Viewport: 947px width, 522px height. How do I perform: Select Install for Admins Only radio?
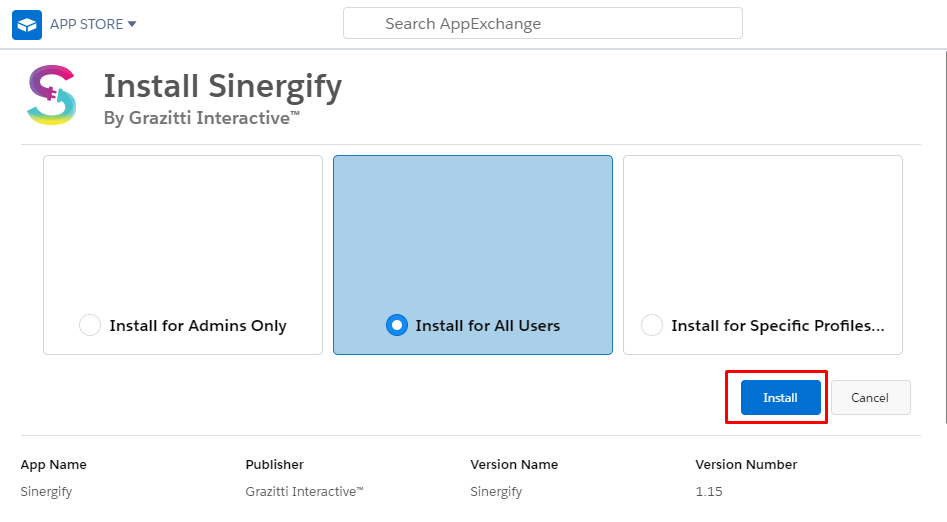coord(90,325)
